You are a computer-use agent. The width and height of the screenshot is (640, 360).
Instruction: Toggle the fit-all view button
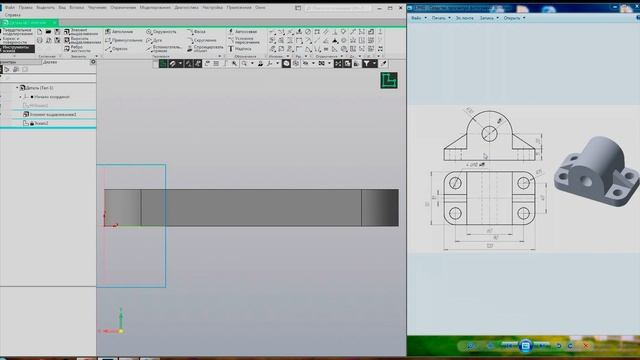click(338, 64)
